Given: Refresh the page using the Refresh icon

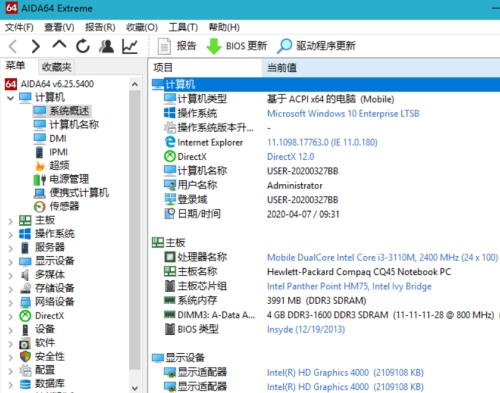Looking at the screenshot, I should point(83,46).
